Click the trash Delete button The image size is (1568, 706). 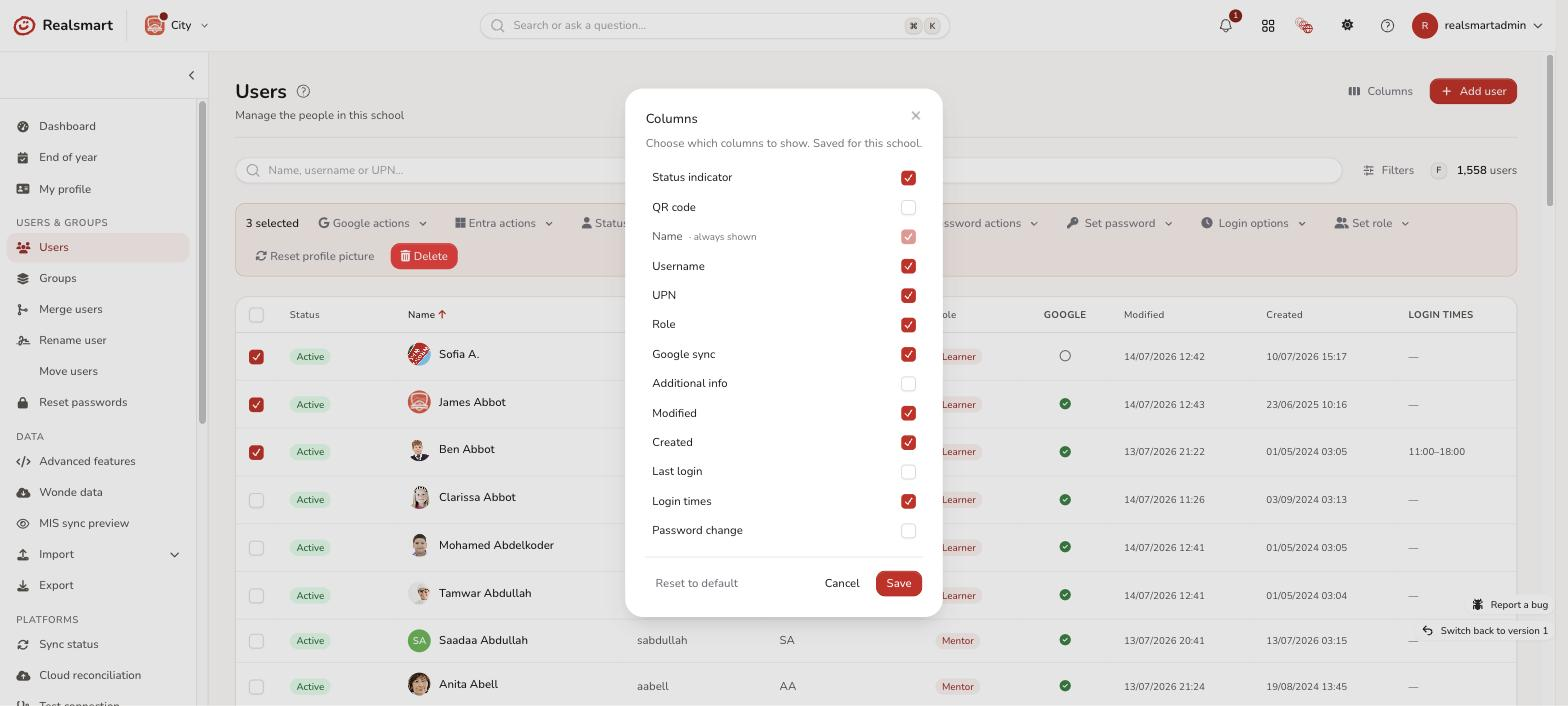click(x=424, y=256)
